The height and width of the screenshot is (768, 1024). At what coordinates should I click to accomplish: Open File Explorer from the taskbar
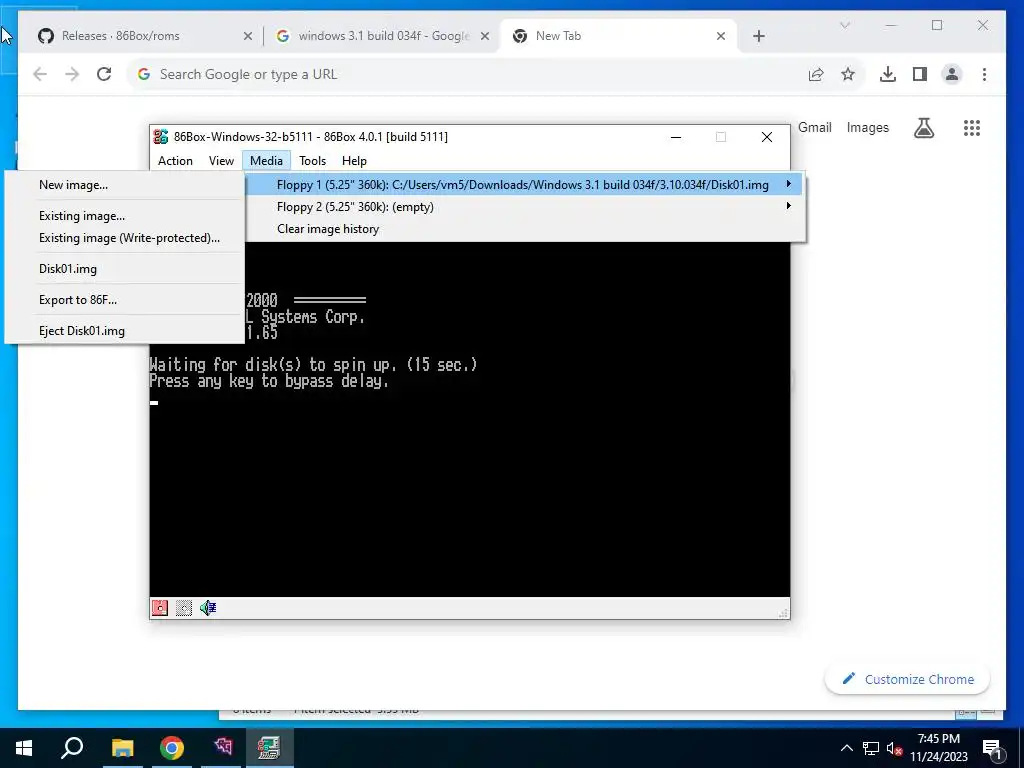click(x=122, y=748)
